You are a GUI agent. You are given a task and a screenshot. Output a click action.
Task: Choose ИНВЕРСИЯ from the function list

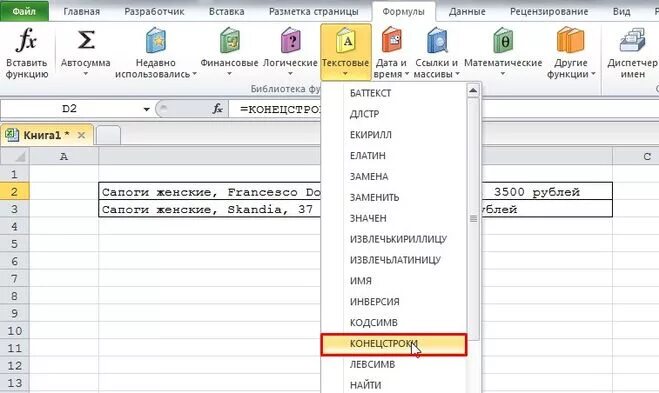394,302
